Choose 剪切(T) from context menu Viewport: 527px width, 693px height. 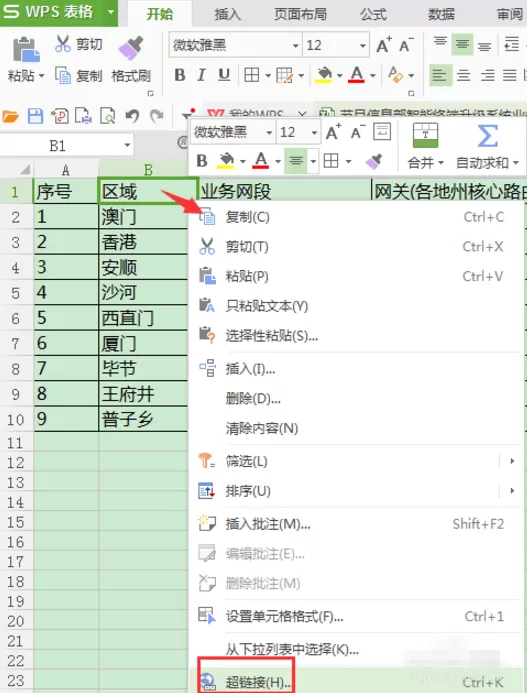[356, 247]
